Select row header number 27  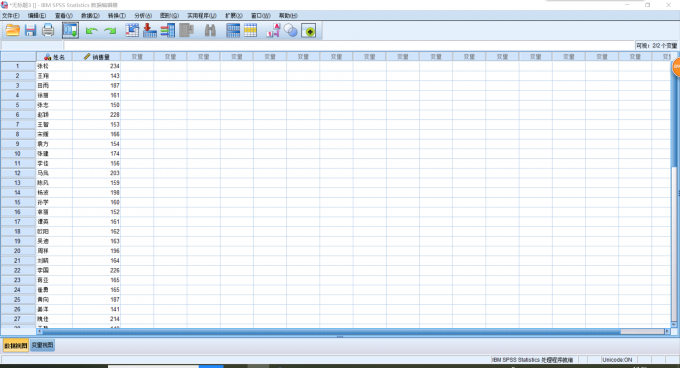coord(18,319)
